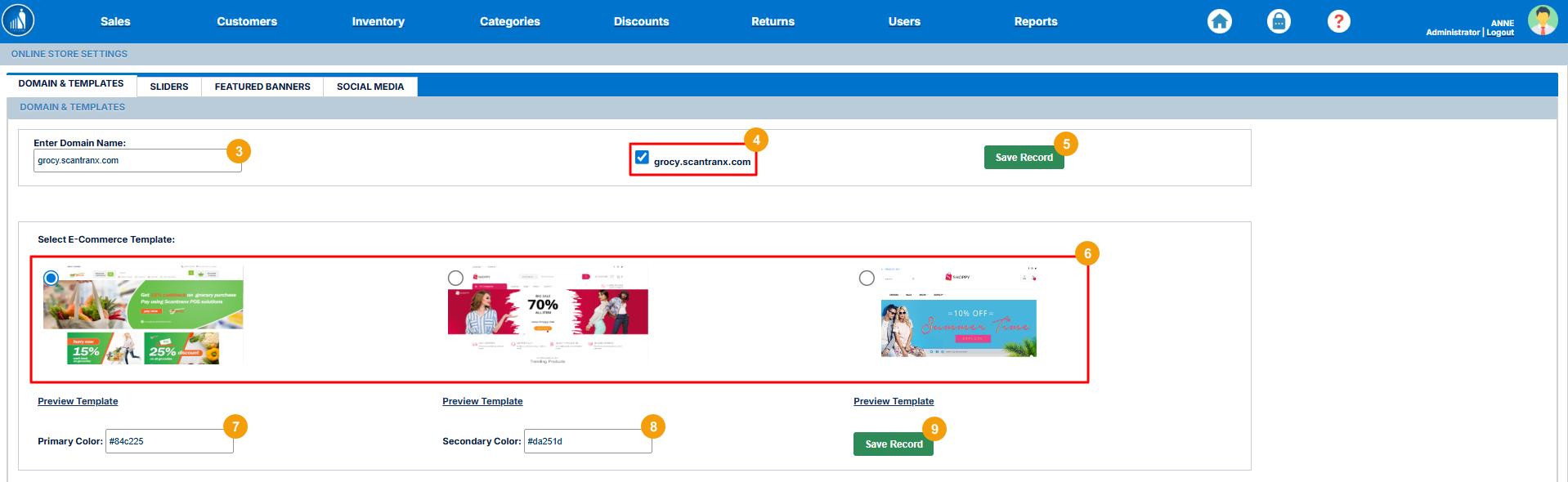1568x482 pixels.
Task: Click Preview Template link under grocery template
Action: pyautogui.click(x=78, y=401)
